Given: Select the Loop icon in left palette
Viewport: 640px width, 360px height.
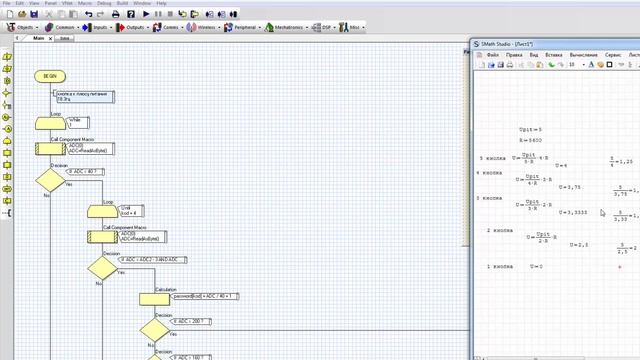Looking at the screenshot, I should (7, 141).
